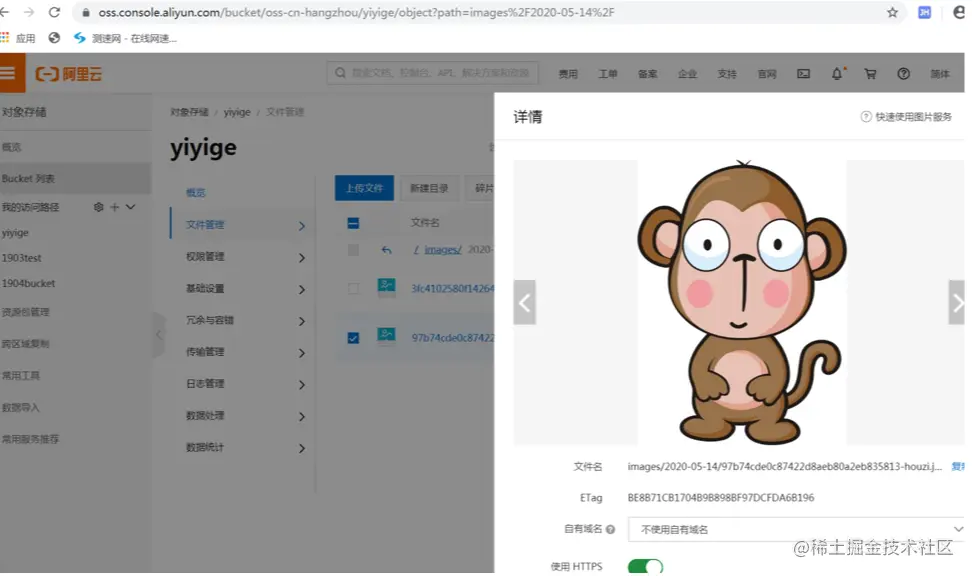Click the back arrow in the images/ row
972x576 pixels.
(x=386, y=250)
